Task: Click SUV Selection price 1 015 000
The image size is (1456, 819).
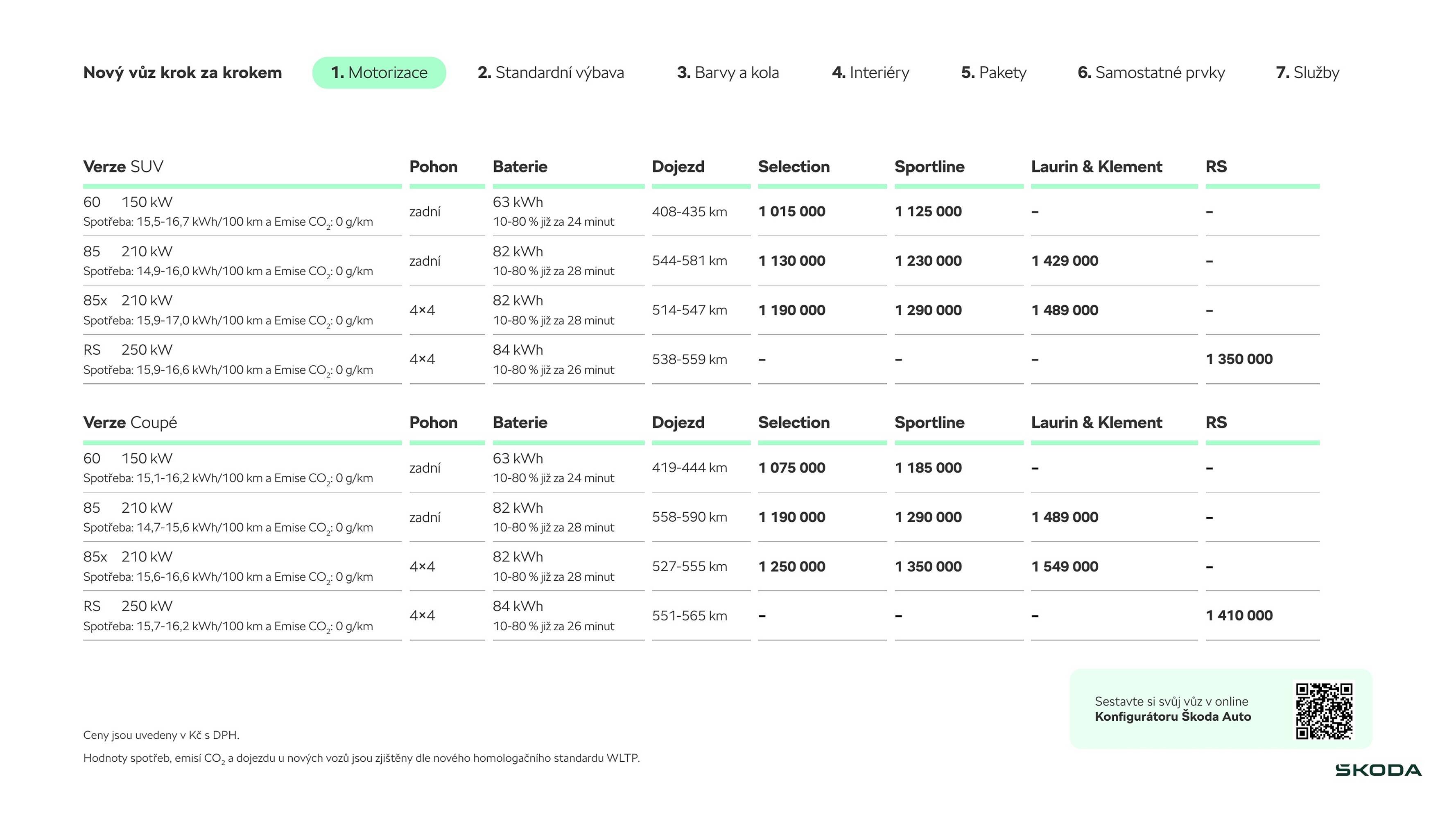Action: coord(791,211)
